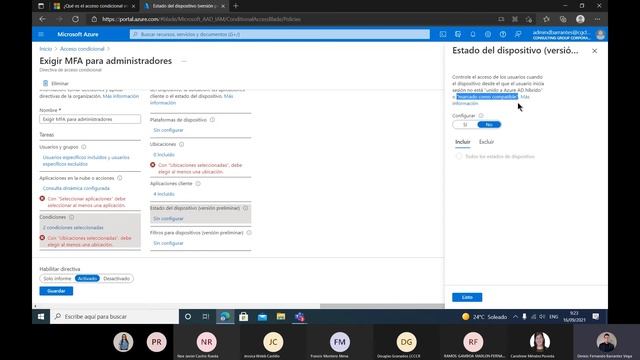Go to Acceso condicional breadcrumb
The image size is (640, 360).
click(x=82, y=49)
